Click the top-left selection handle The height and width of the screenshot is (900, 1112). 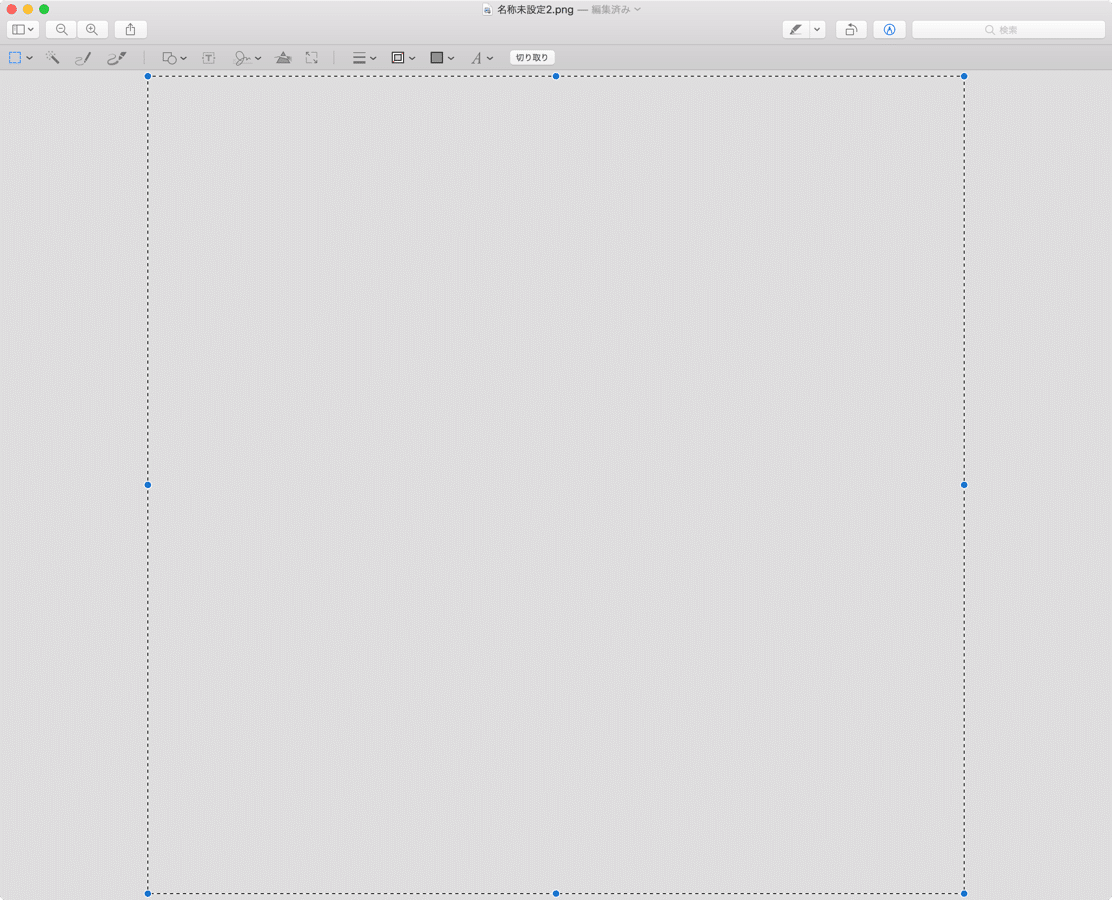click(x=148, y=76)
